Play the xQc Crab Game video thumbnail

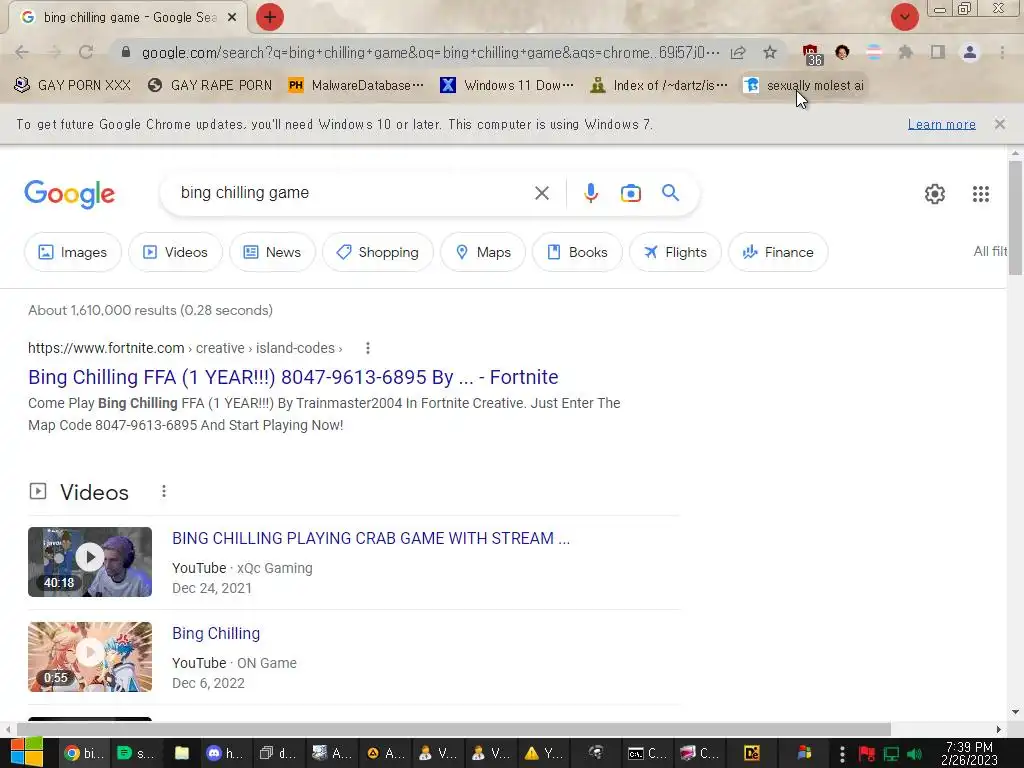90,562
